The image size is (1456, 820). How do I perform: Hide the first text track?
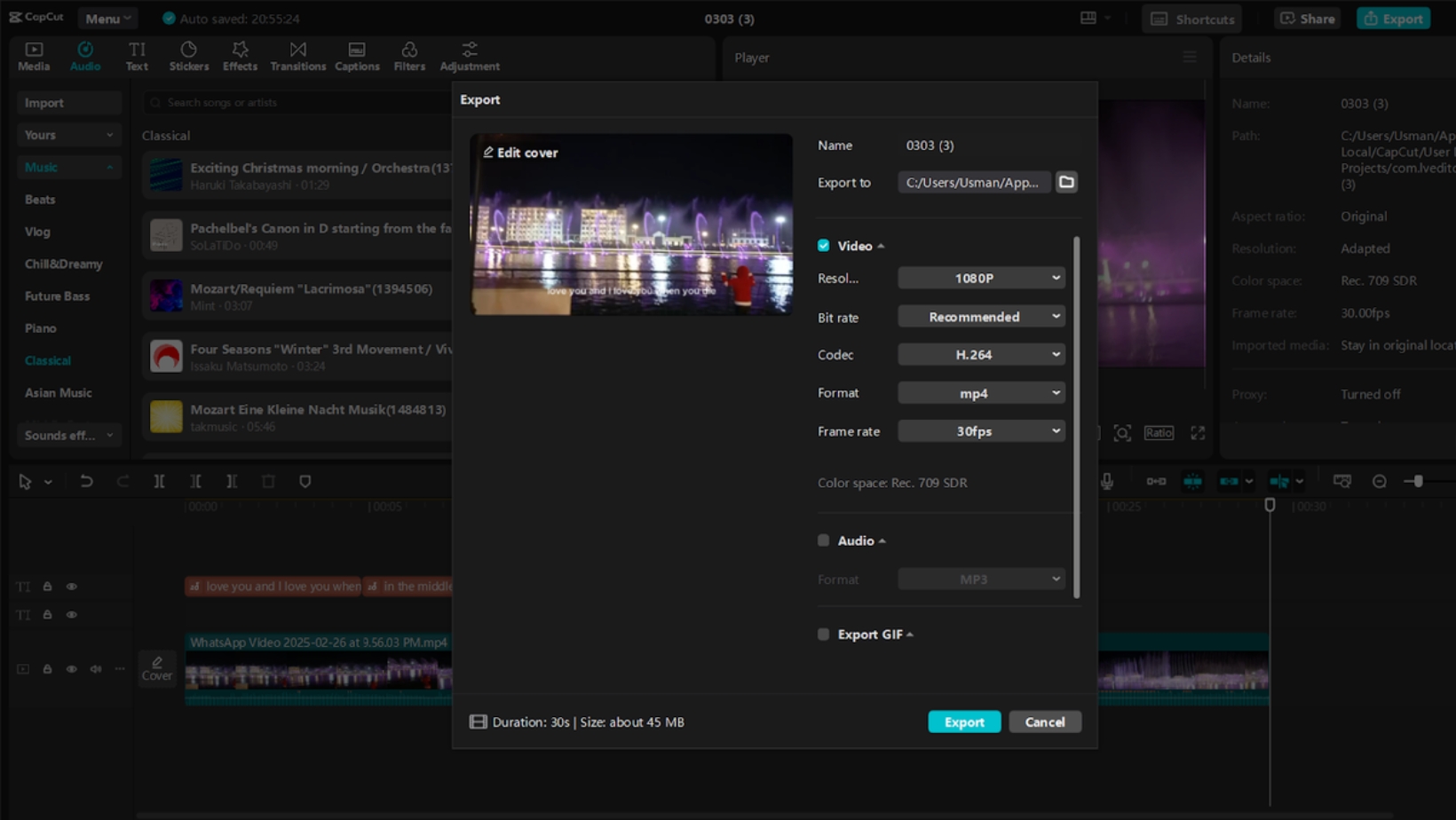coord(72,587)
